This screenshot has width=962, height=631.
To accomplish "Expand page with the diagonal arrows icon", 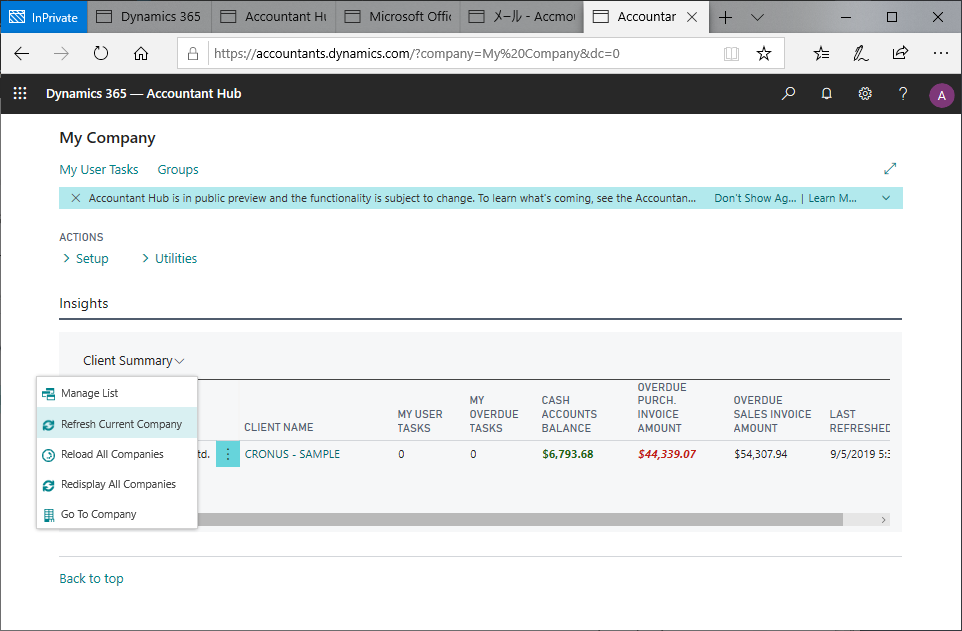I will tap(890, 168).
